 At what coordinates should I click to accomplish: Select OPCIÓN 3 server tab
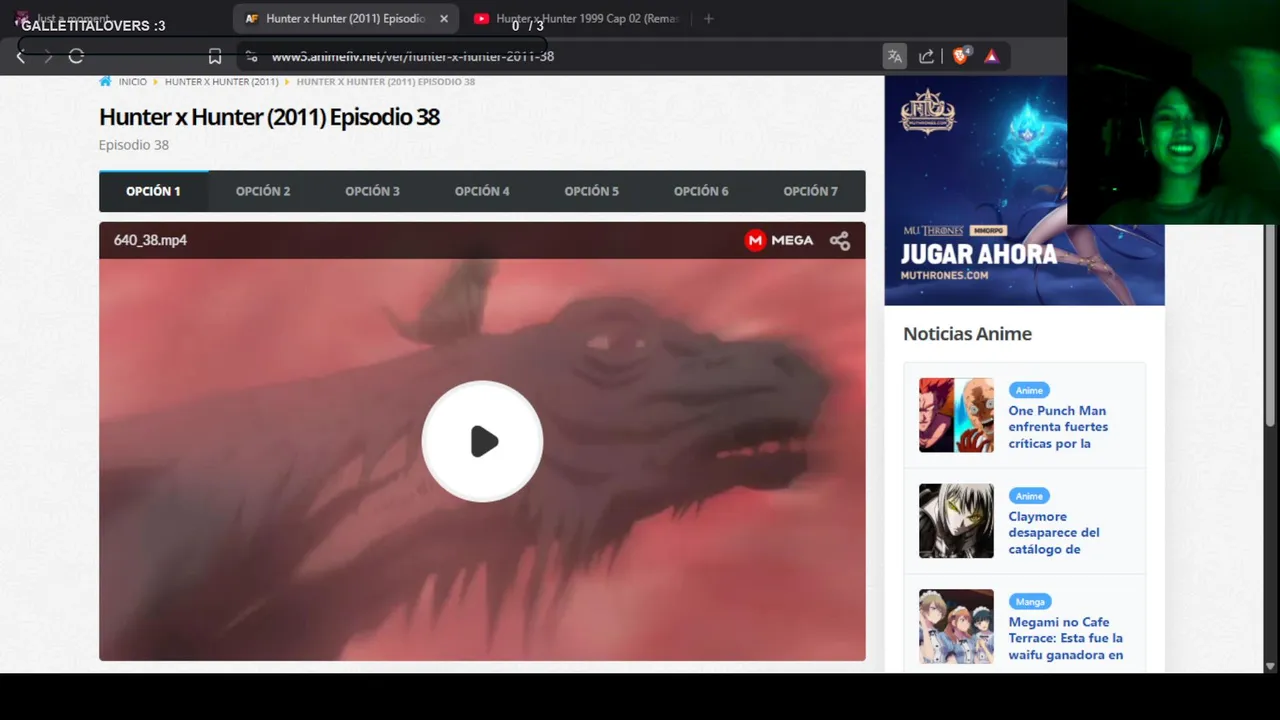(x=372, y=191)
